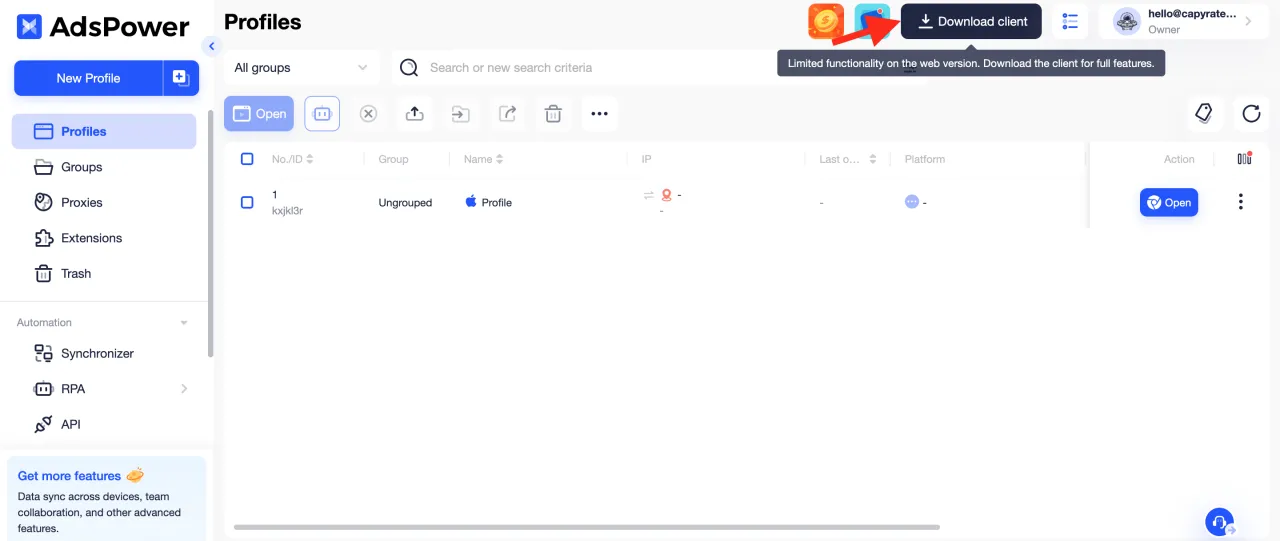Click the AdsPower logo
The width and height of the screenshot is (1280, 541).
(103, 27)
